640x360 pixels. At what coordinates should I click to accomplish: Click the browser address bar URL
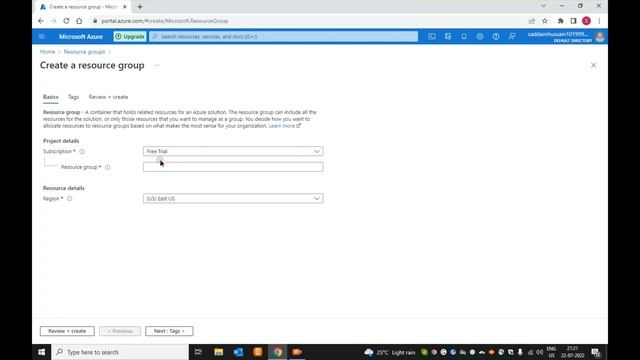165,21
